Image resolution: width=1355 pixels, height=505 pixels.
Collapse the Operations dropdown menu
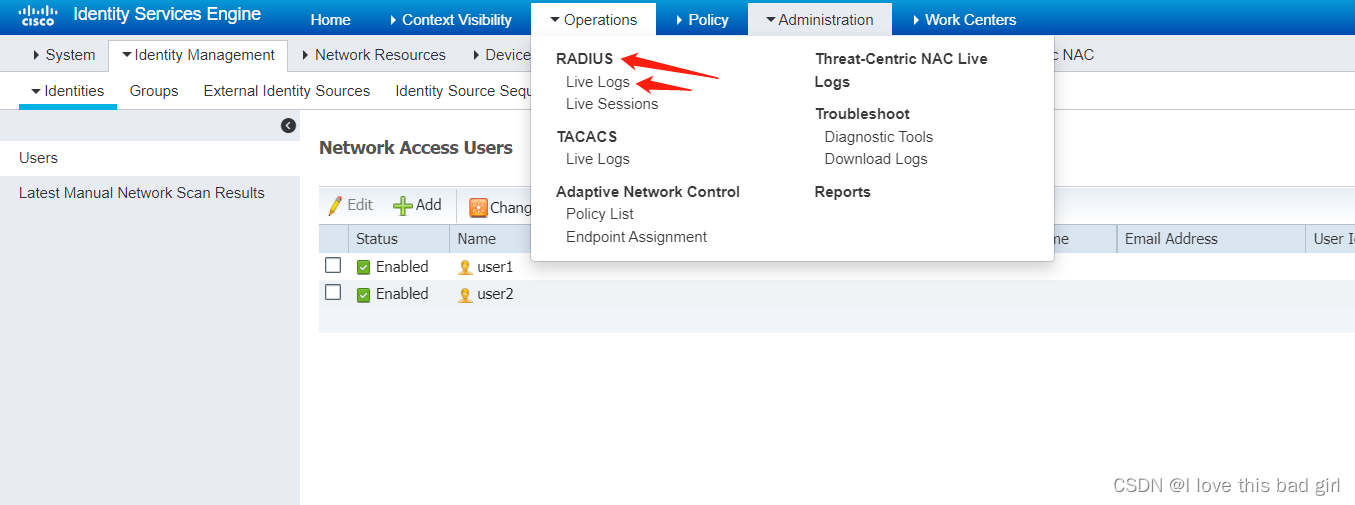click(593, 19)
